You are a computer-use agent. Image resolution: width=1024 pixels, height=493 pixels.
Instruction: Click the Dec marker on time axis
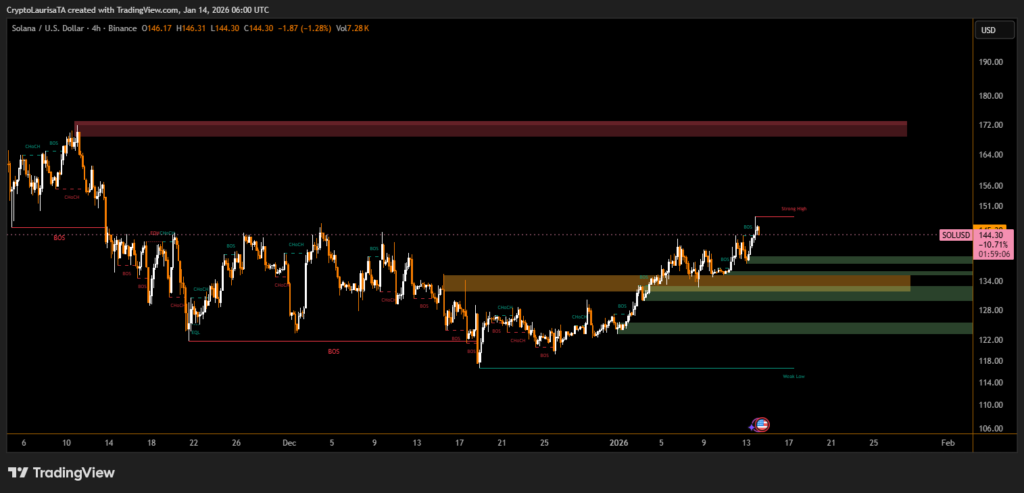click(x=288, y=441)
